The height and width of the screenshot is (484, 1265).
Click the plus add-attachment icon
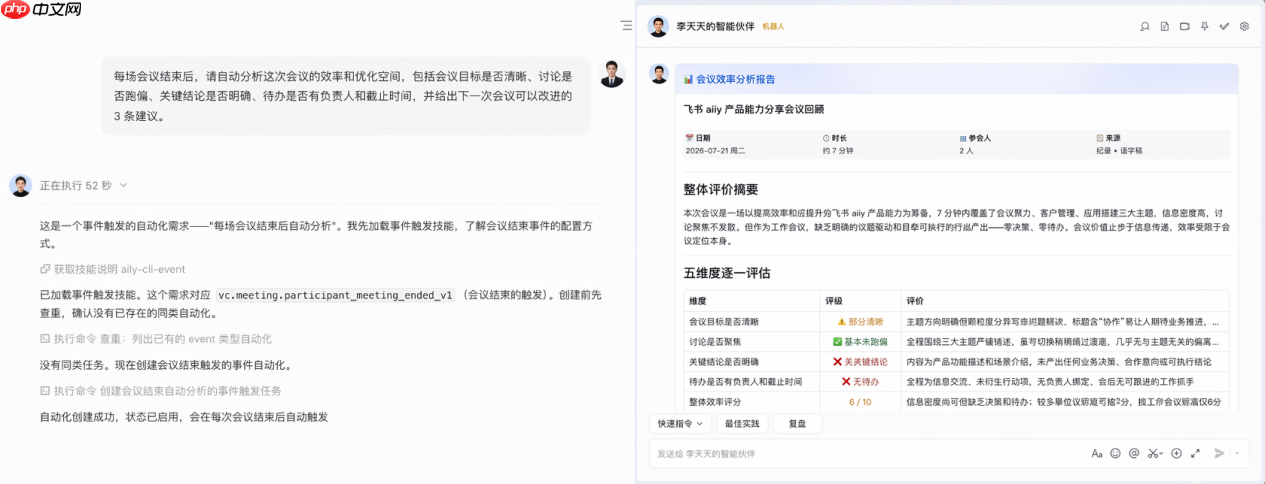1177,453
